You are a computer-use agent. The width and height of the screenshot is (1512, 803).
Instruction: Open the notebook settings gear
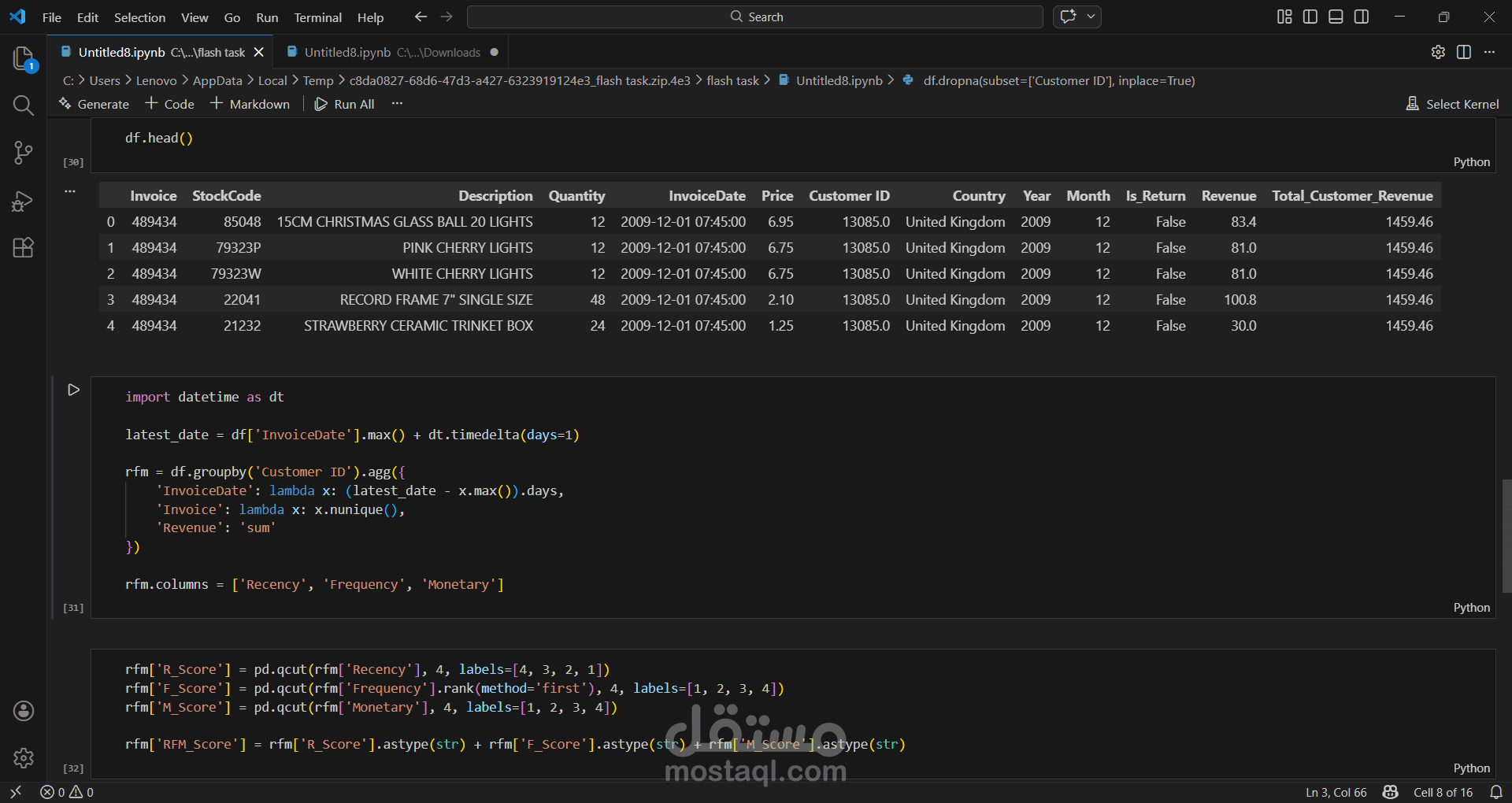tap(1439, 52)
